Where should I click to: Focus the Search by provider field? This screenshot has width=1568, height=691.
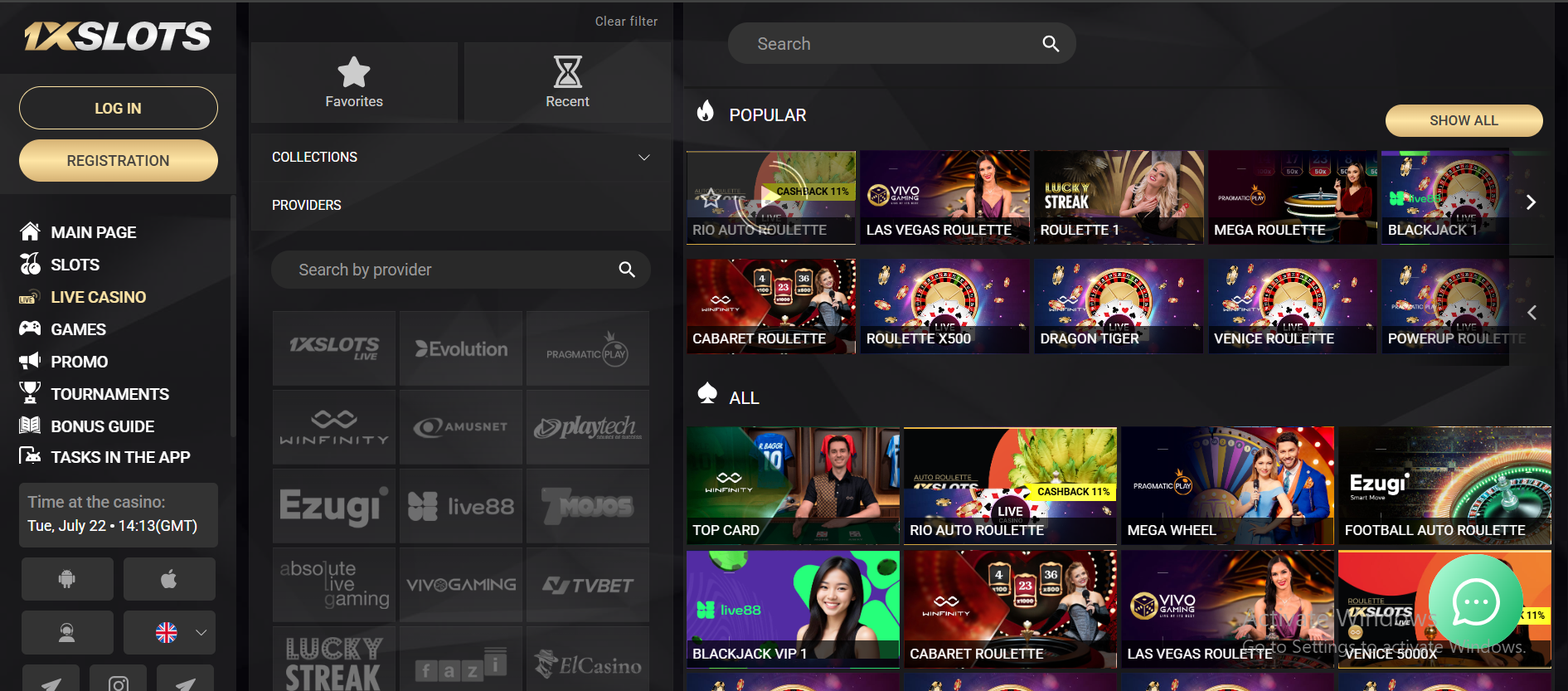(x=460, y=270)
